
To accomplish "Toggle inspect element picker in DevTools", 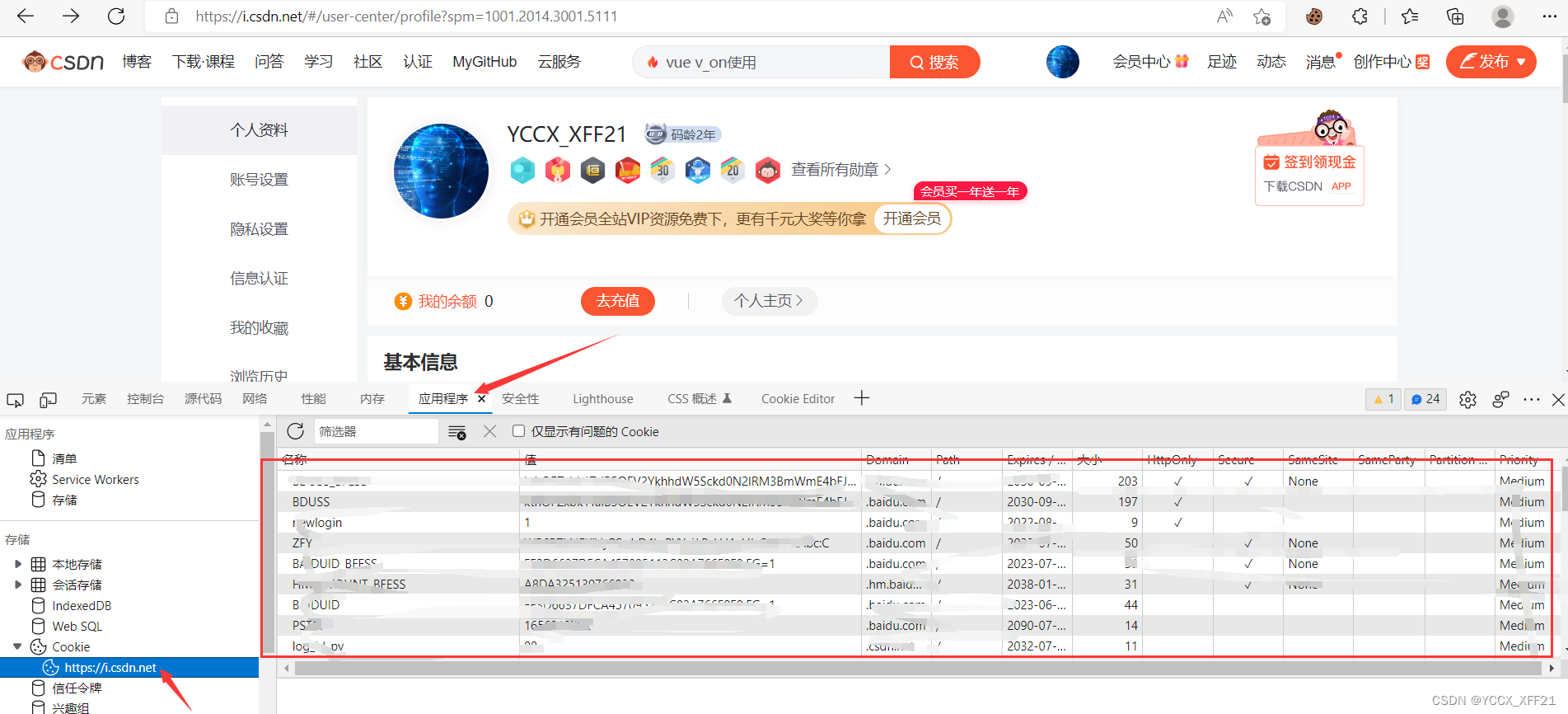I will [x=15, y=400].
